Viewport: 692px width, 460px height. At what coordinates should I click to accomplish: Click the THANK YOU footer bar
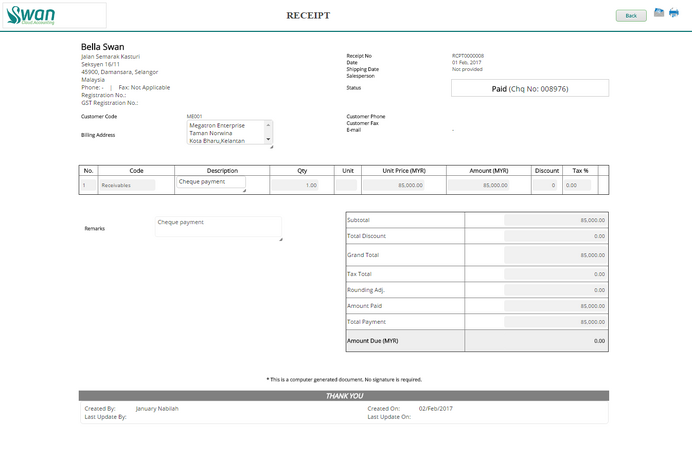coord(344,396)
